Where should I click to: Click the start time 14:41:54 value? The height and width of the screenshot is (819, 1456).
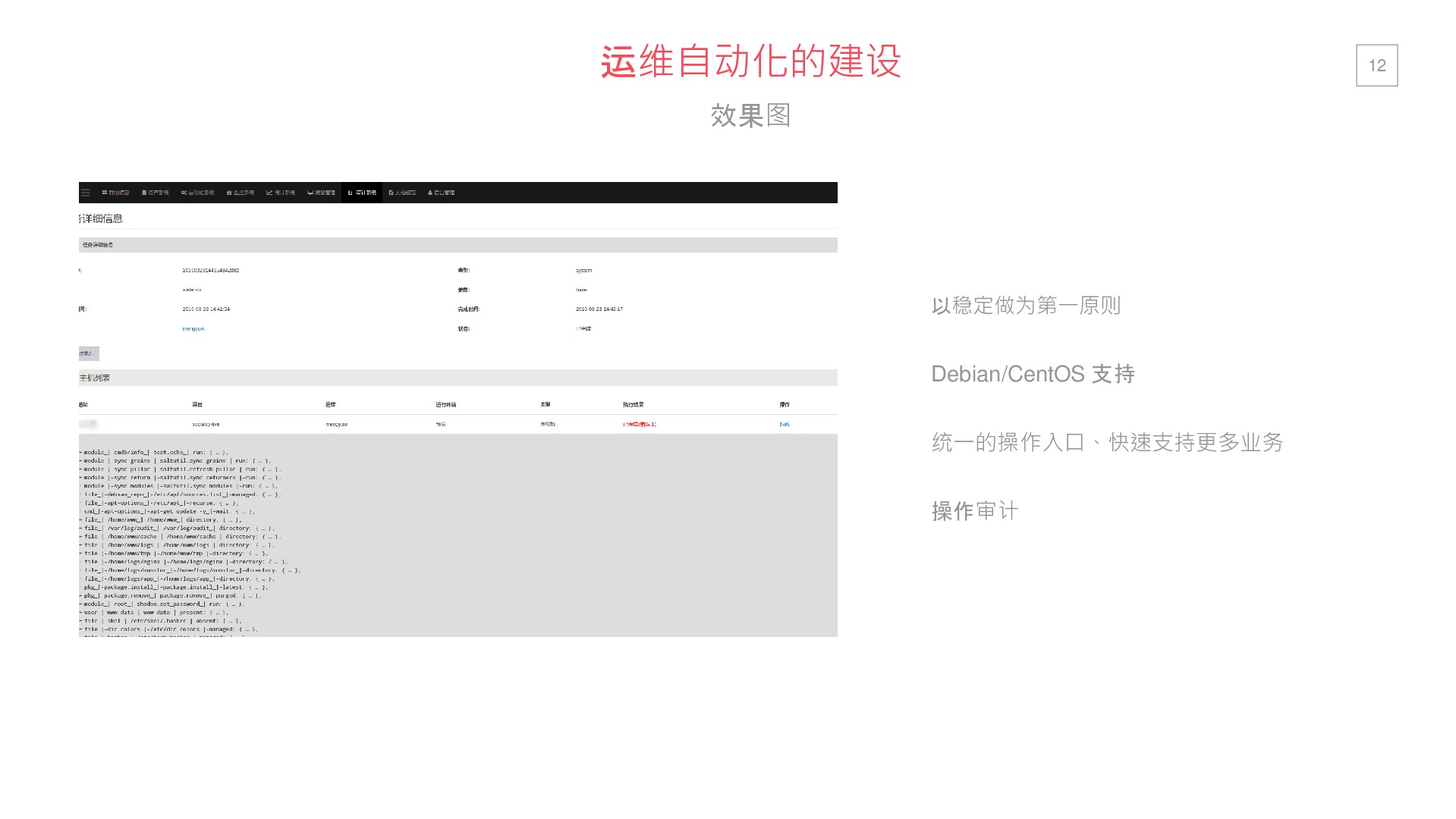tap(206, 309)
